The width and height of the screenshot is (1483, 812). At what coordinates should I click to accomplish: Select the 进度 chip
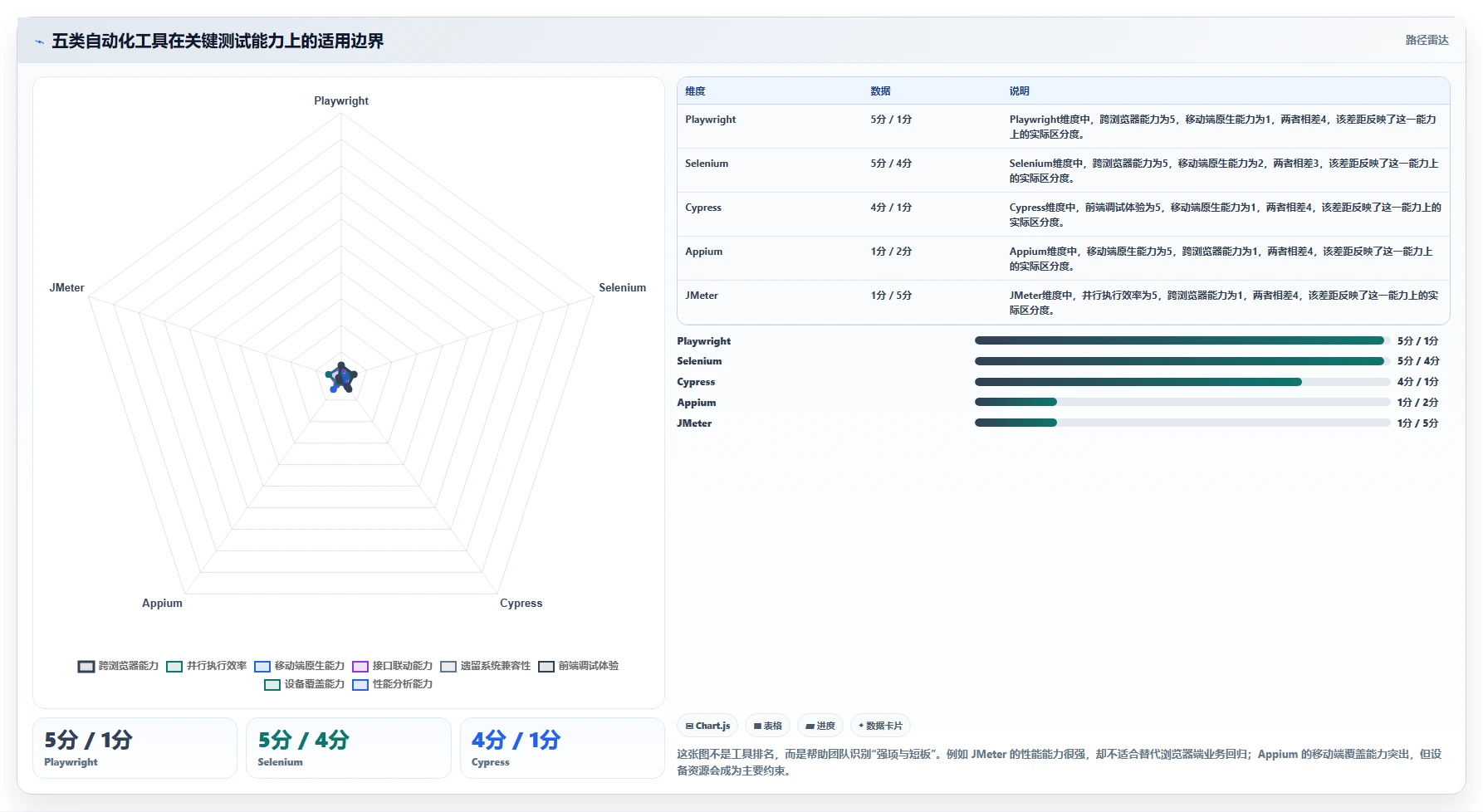pyautogui.click(x=820, y=726)
